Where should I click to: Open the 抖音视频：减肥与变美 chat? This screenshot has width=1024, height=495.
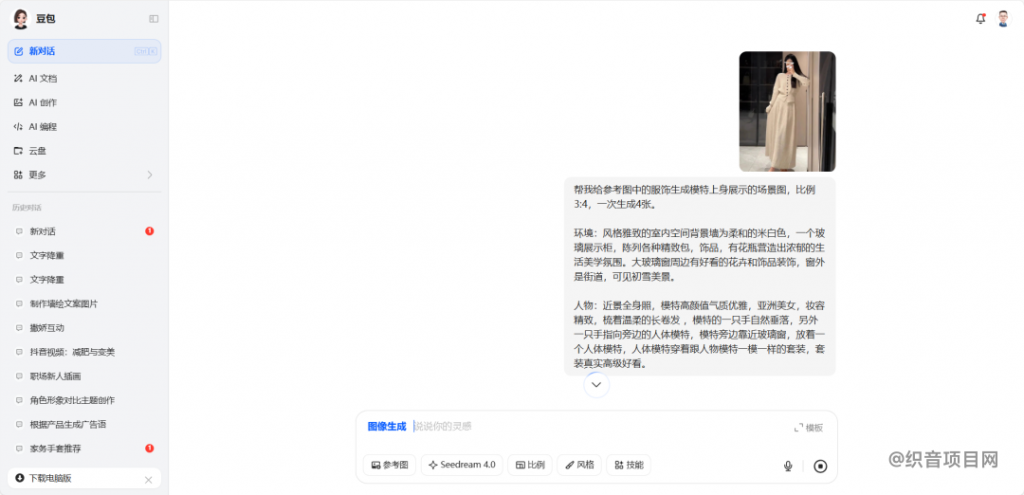click(84, 352)
